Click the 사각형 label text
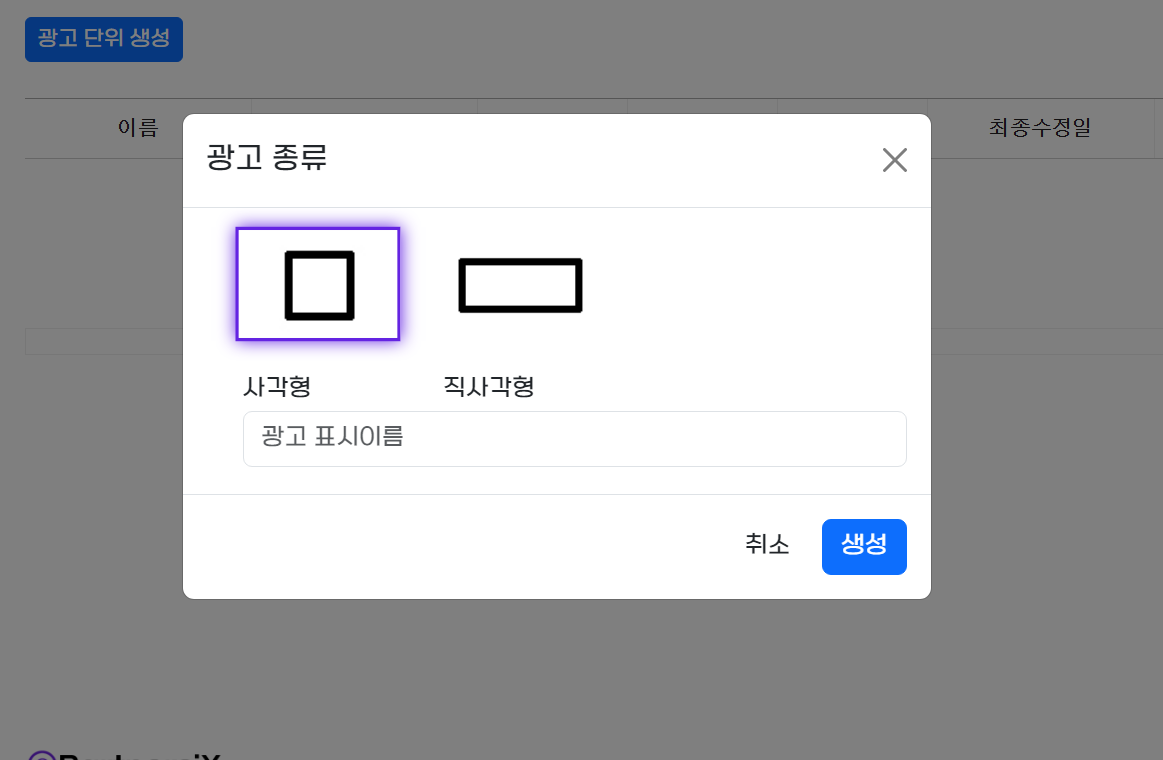 277,386
